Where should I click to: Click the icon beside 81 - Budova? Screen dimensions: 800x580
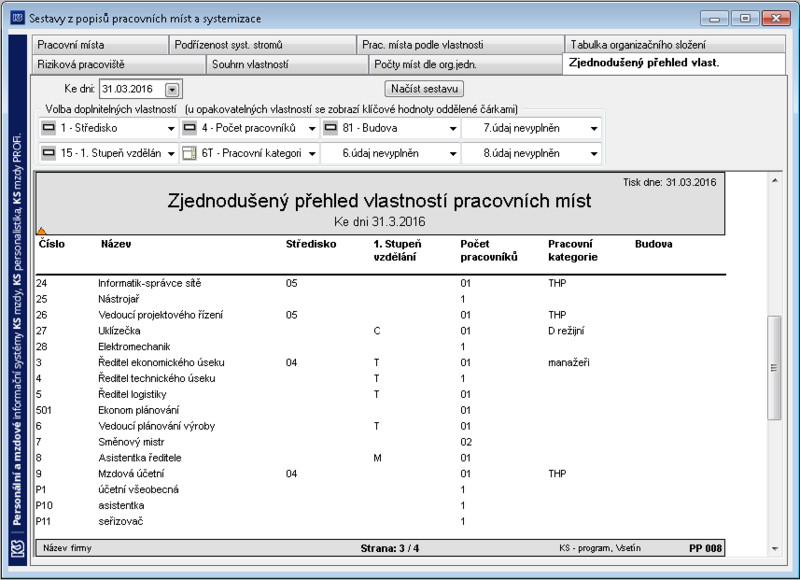point(330,128)
